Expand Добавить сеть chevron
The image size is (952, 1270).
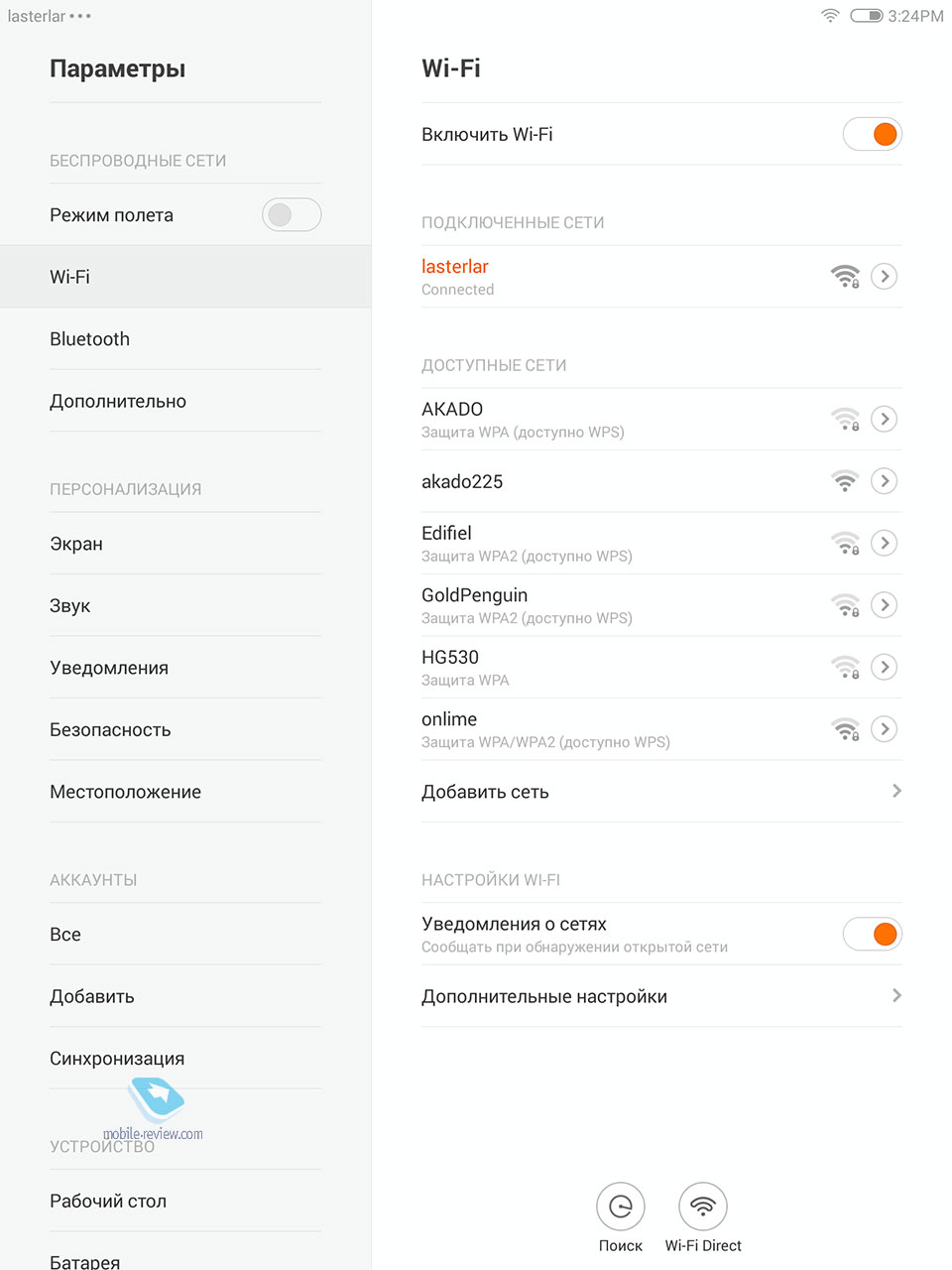[896, 791]
